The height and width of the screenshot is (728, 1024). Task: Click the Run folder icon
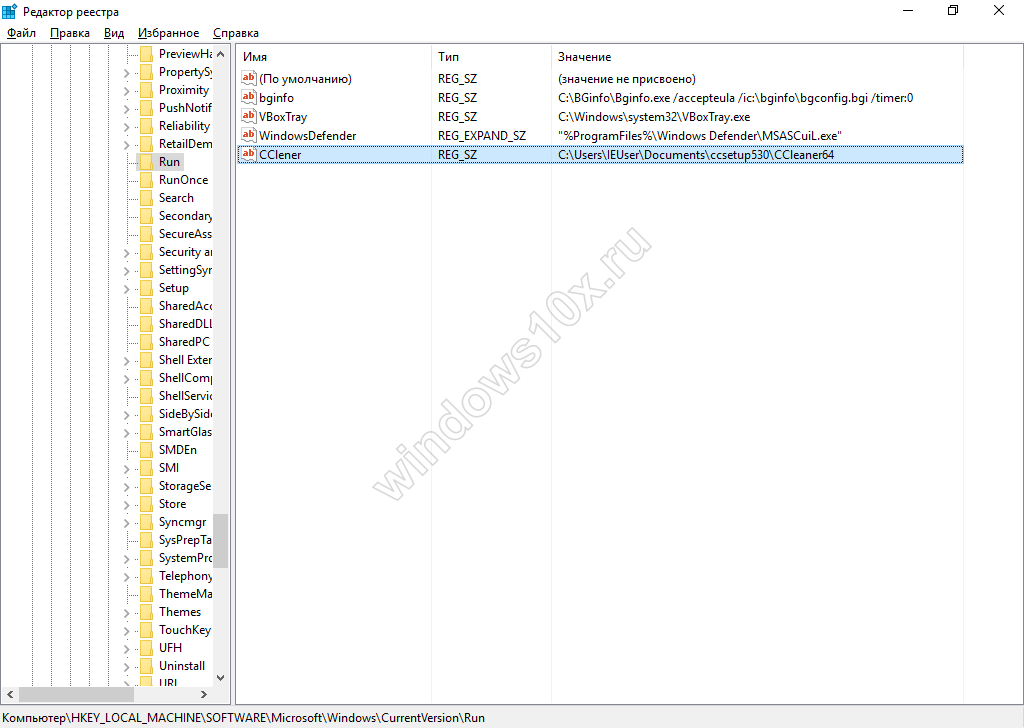pyautogui.click(x=146, y=161)
